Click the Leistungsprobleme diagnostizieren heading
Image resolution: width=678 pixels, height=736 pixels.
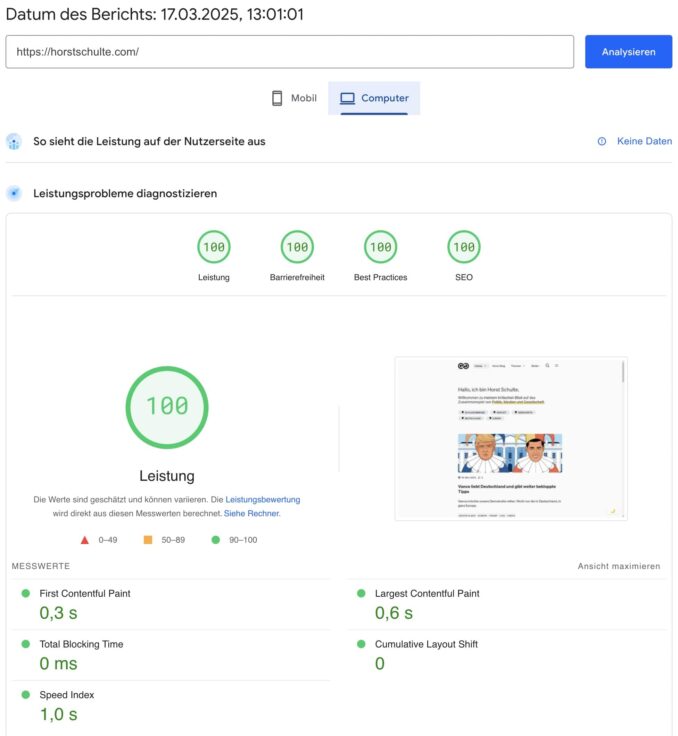[x=125, y=193]
